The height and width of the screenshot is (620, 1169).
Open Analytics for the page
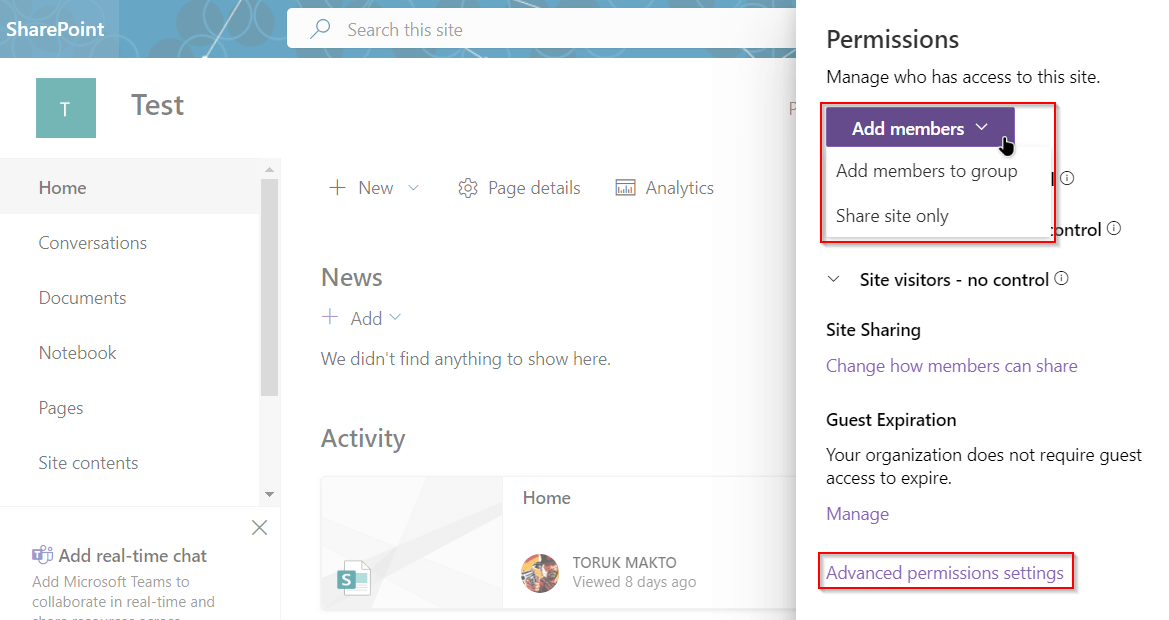tap(664, 187)
